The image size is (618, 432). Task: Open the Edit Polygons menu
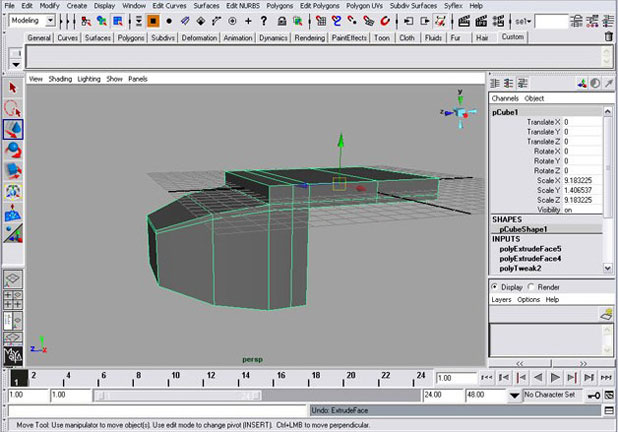pos(320,5)
